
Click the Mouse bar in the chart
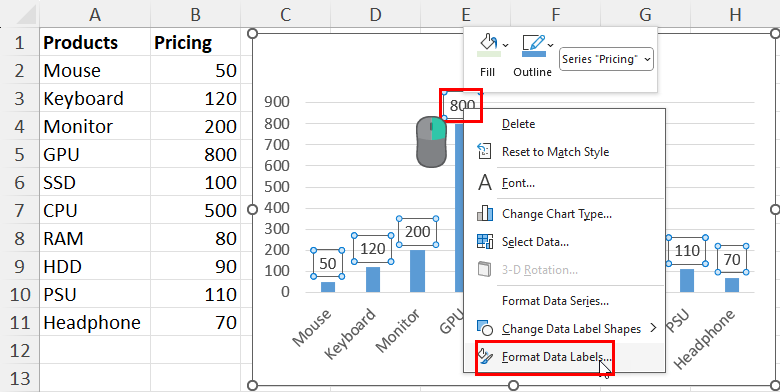[x=328, y=287]
